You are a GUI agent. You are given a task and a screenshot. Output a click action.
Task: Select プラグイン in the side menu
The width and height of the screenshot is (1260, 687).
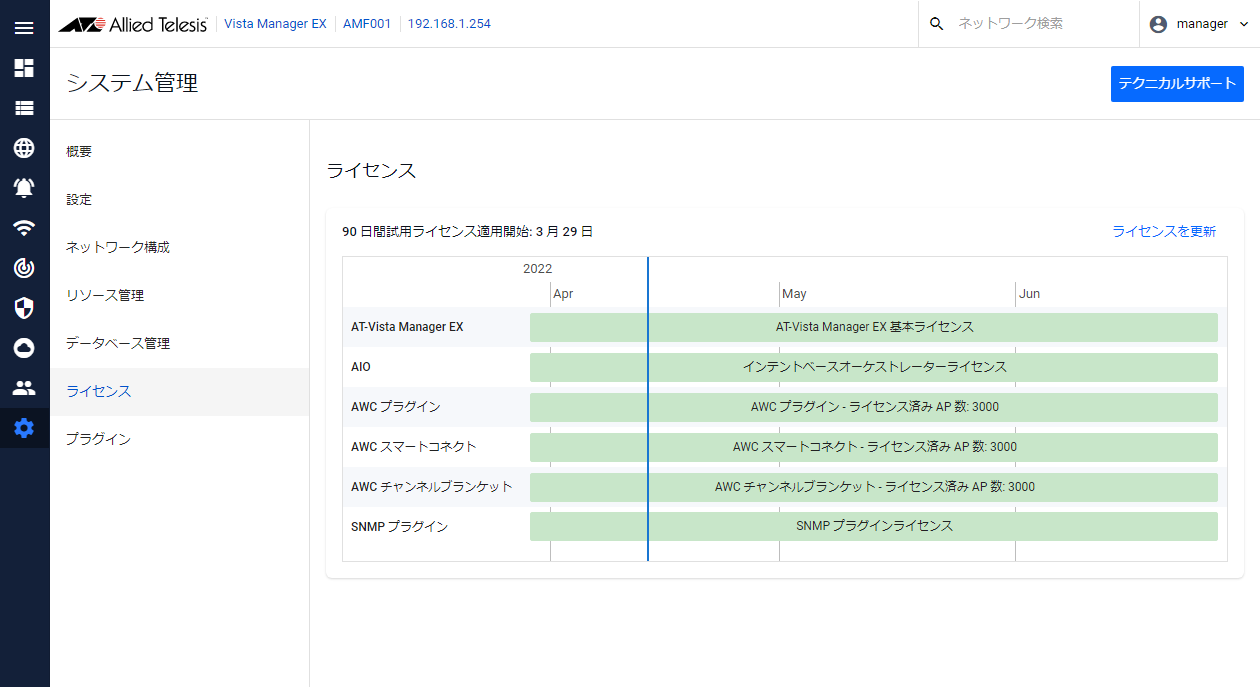[98, 439]
